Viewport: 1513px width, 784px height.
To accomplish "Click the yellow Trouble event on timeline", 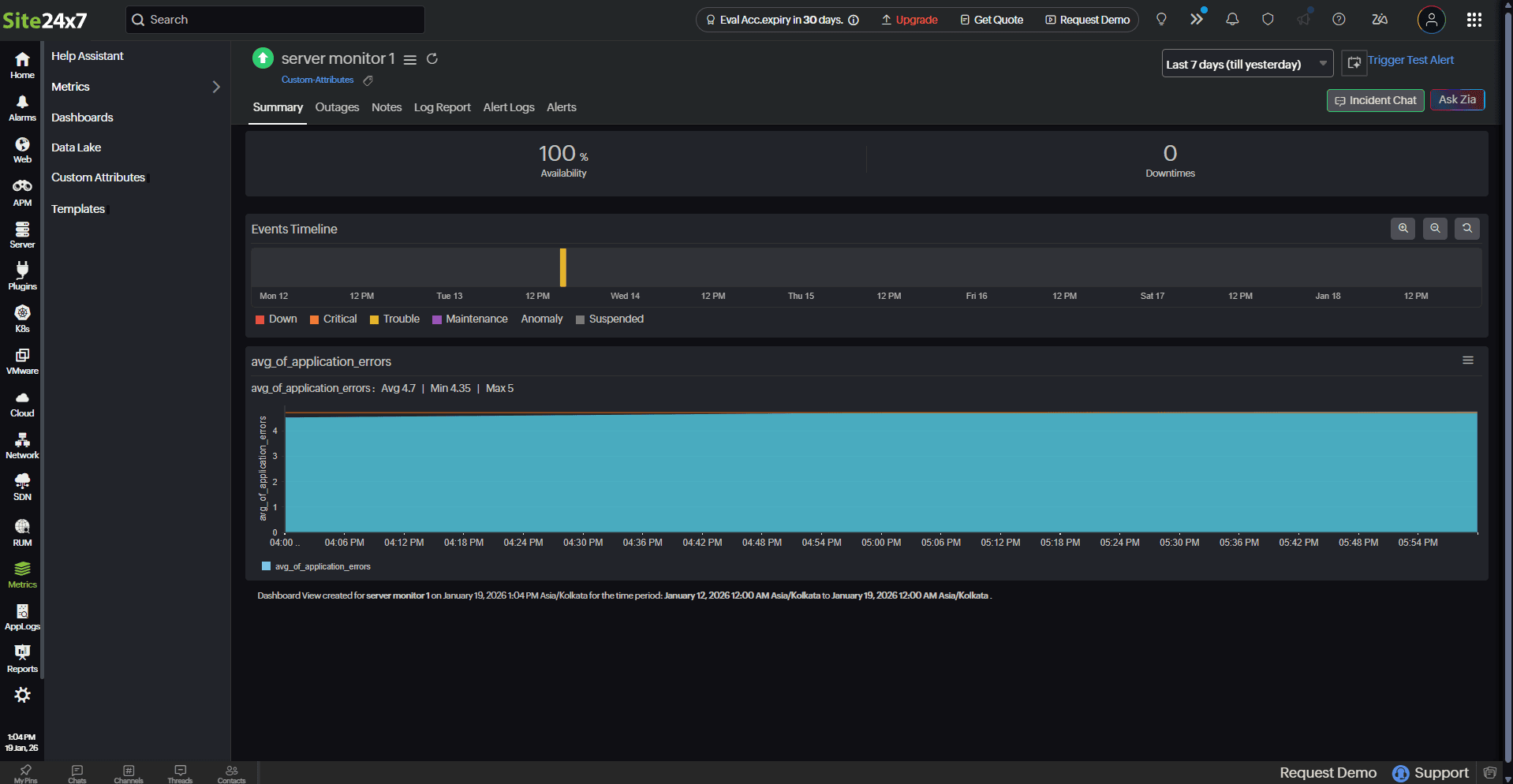I will tap(562, 267).
